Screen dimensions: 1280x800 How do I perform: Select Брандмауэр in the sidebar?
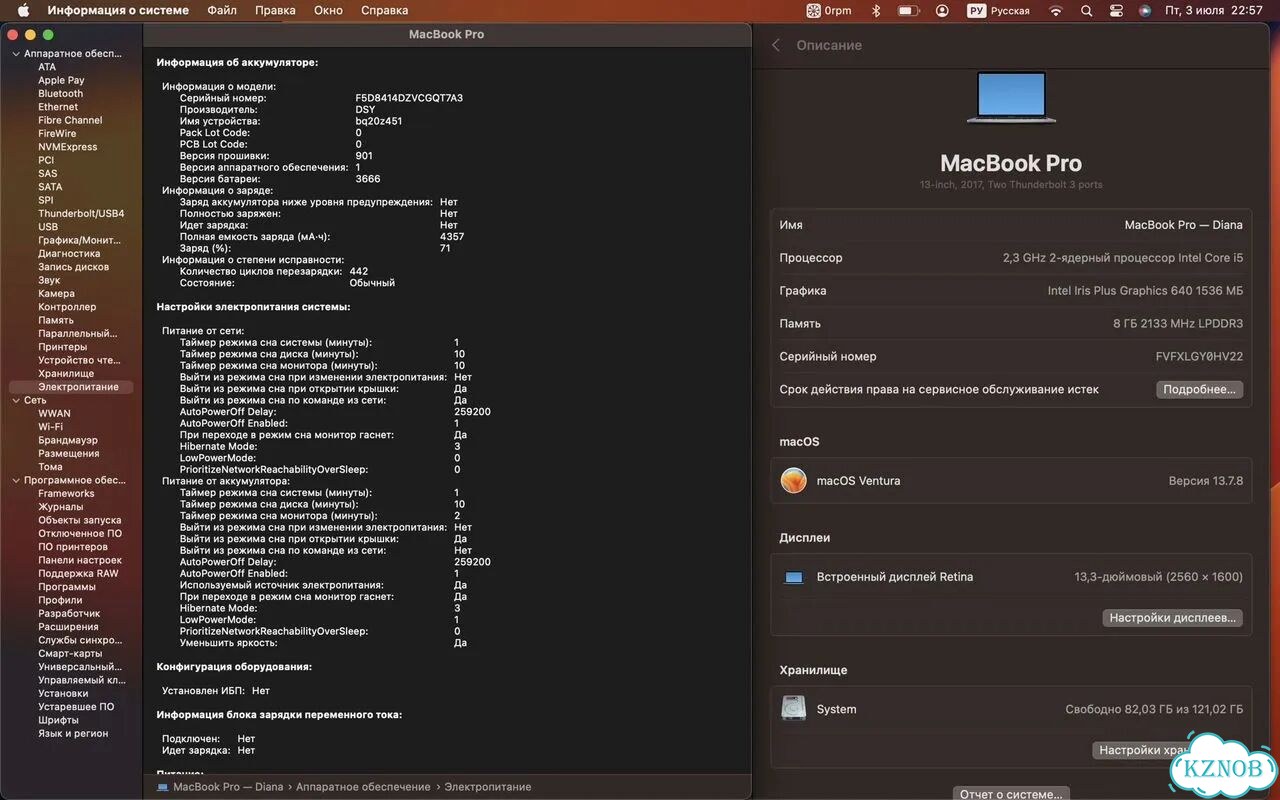pos(68,440)
